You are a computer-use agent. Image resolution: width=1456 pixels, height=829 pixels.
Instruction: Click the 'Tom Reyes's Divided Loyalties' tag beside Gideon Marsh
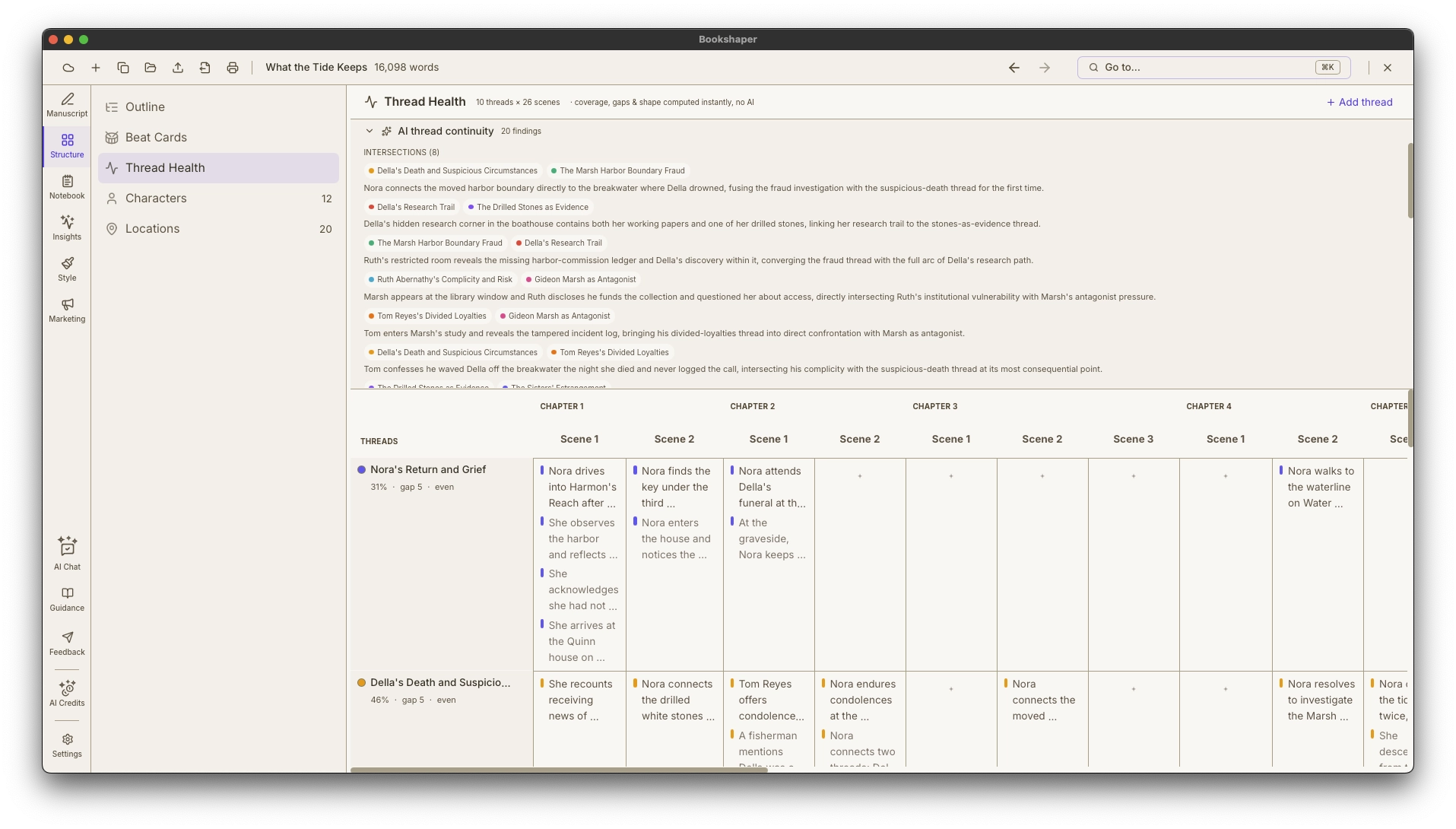tap(427, 316)
